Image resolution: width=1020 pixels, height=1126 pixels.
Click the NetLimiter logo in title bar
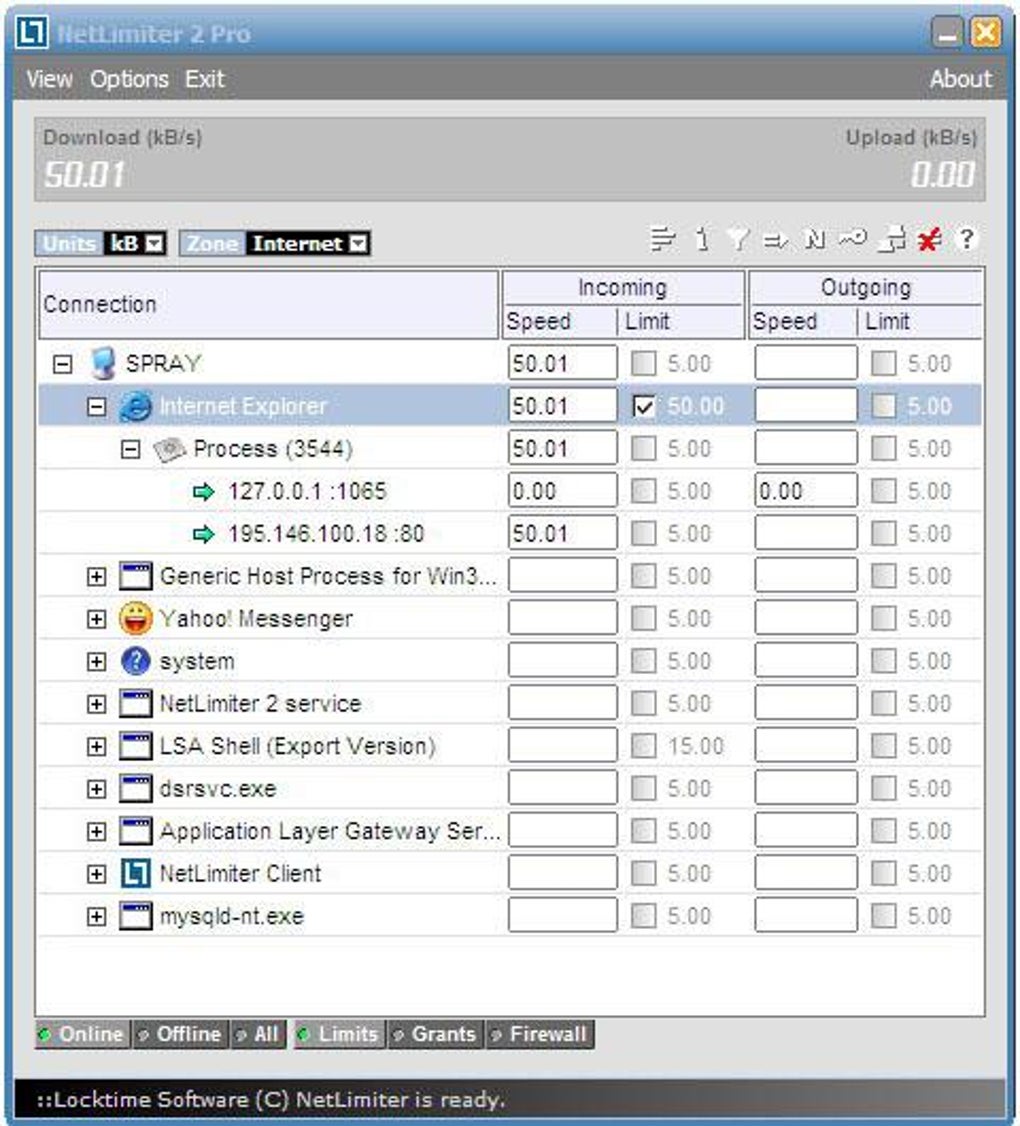32,32
